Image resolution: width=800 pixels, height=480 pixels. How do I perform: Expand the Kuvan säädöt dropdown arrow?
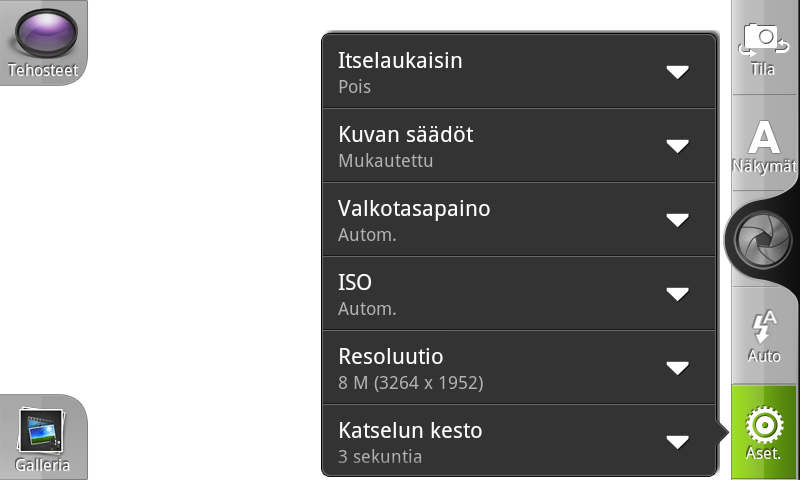click(x=678, y=146)
